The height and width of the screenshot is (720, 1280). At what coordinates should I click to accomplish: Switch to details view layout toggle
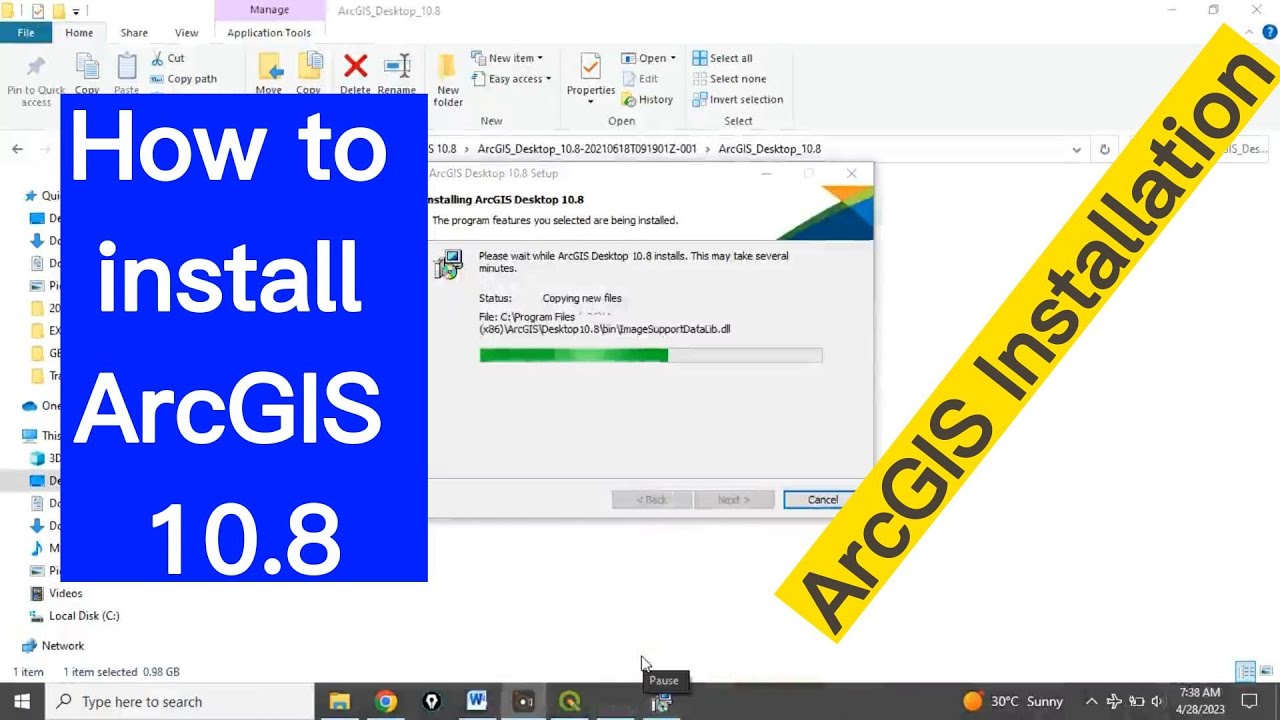pyautogui.click(x=1246, y=671)
